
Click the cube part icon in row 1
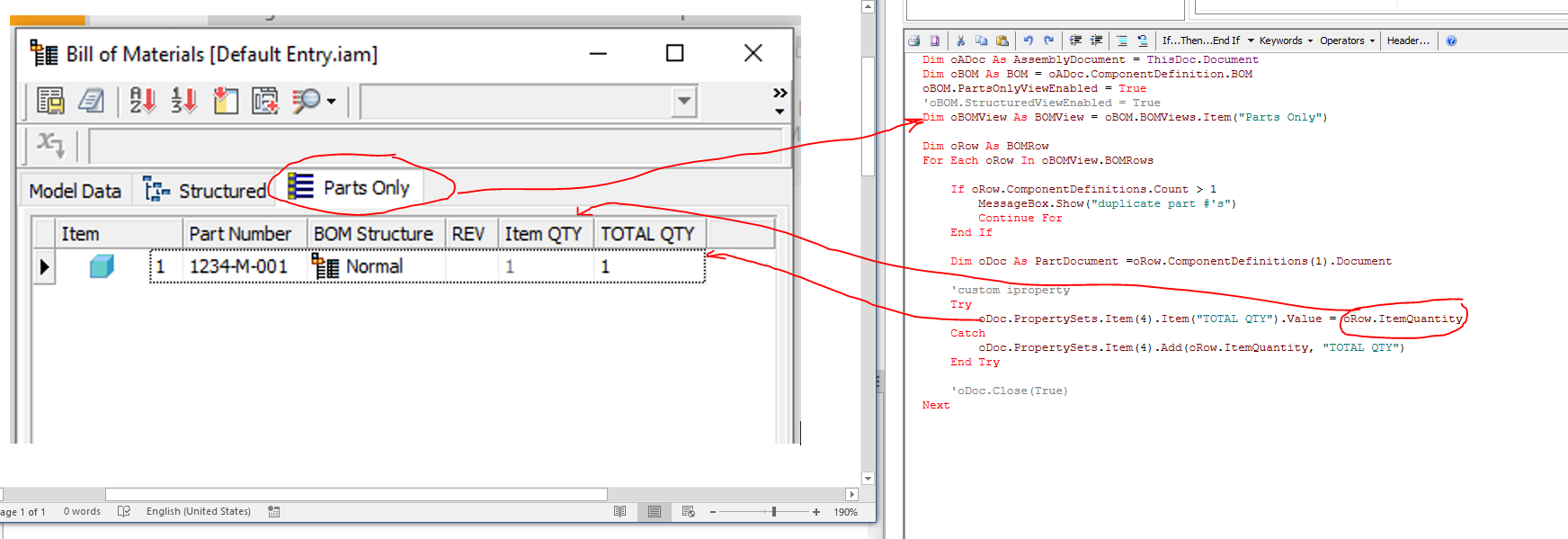click(x=102, y=266)
